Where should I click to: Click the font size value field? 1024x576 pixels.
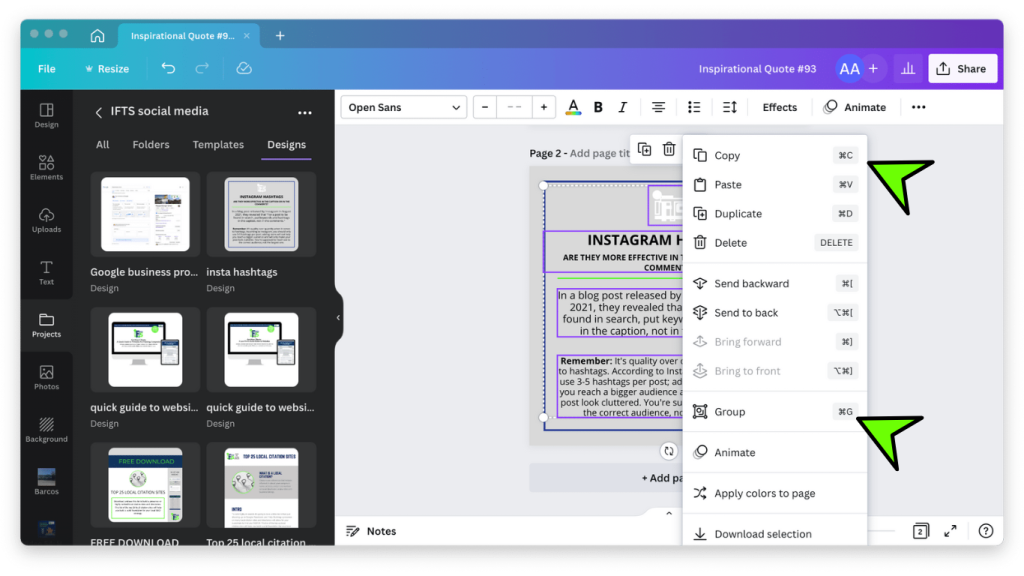coord(514,107)
